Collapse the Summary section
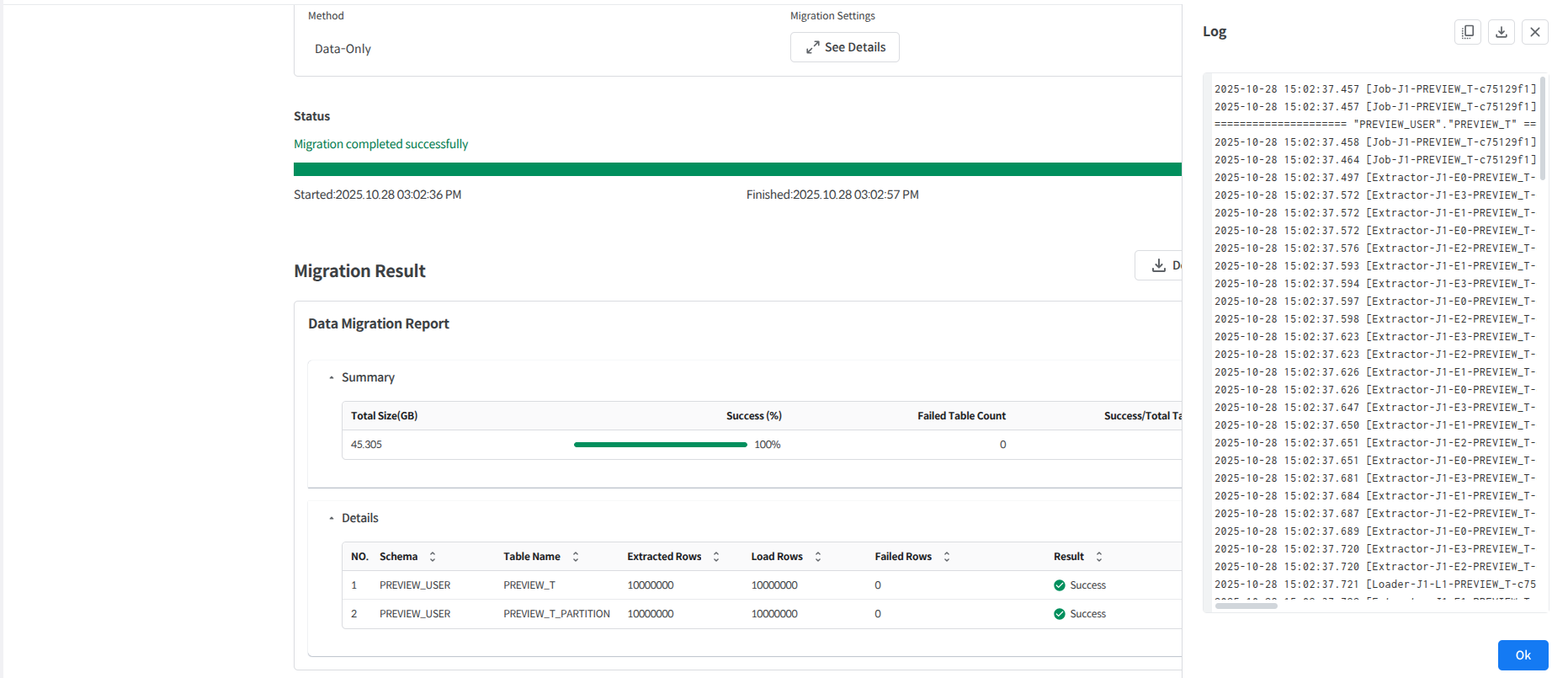The height and width of the screenshot is (678, 1568). [x=332, y=378]
